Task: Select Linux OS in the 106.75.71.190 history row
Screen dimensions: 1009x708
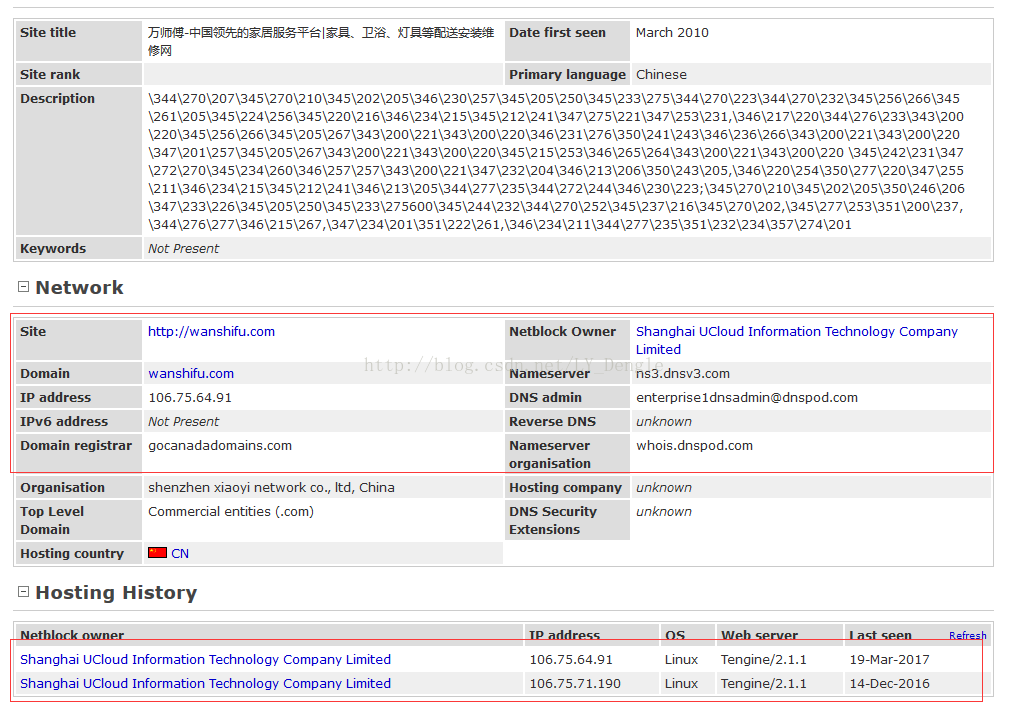Action: tap(681, 683)
